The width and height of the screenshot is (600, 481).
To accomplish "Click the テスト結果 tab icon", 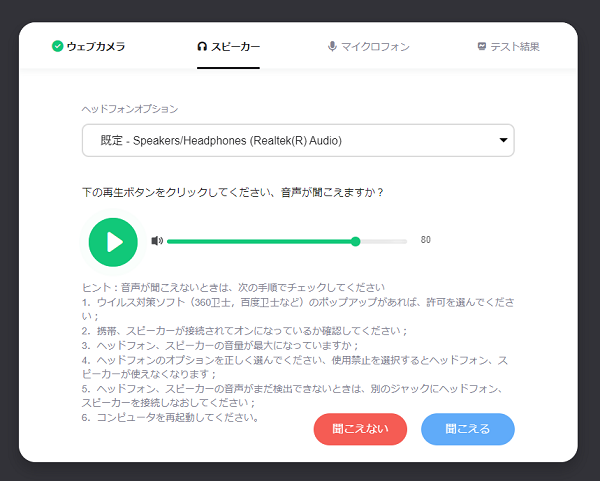I will pos(482,46).
